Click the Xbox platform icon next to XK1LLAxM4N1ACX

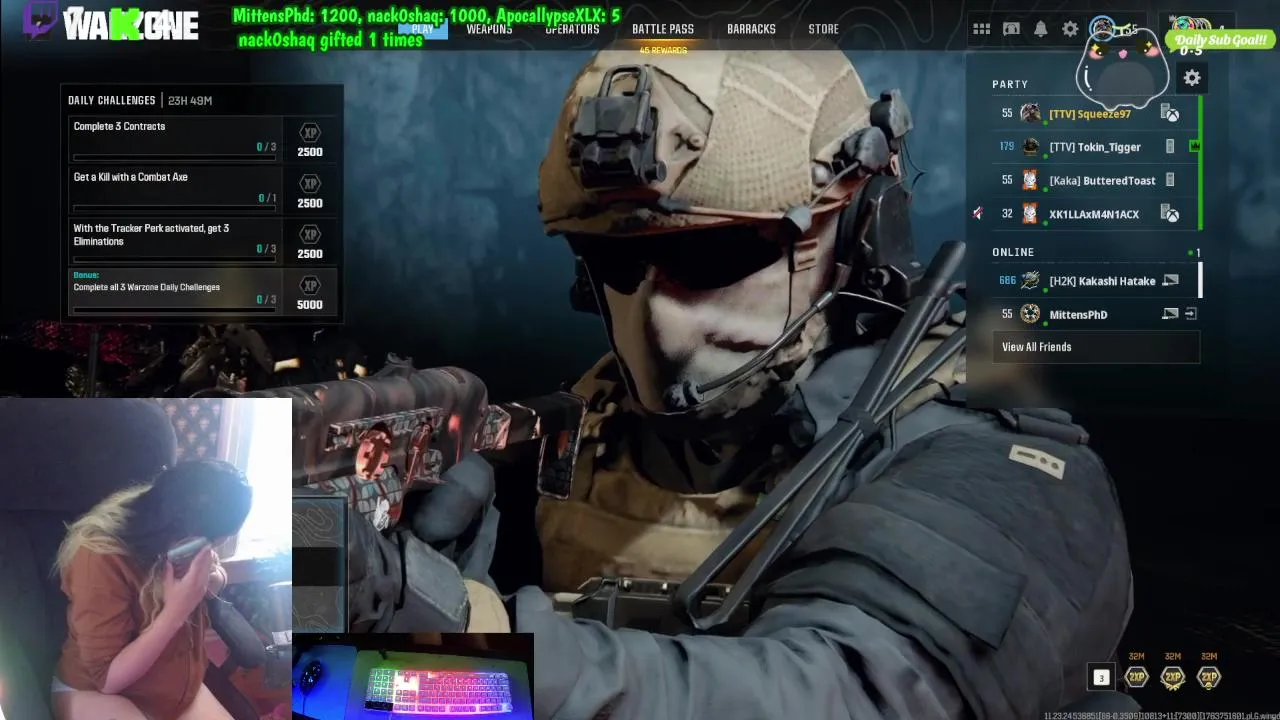point(1170,214)
